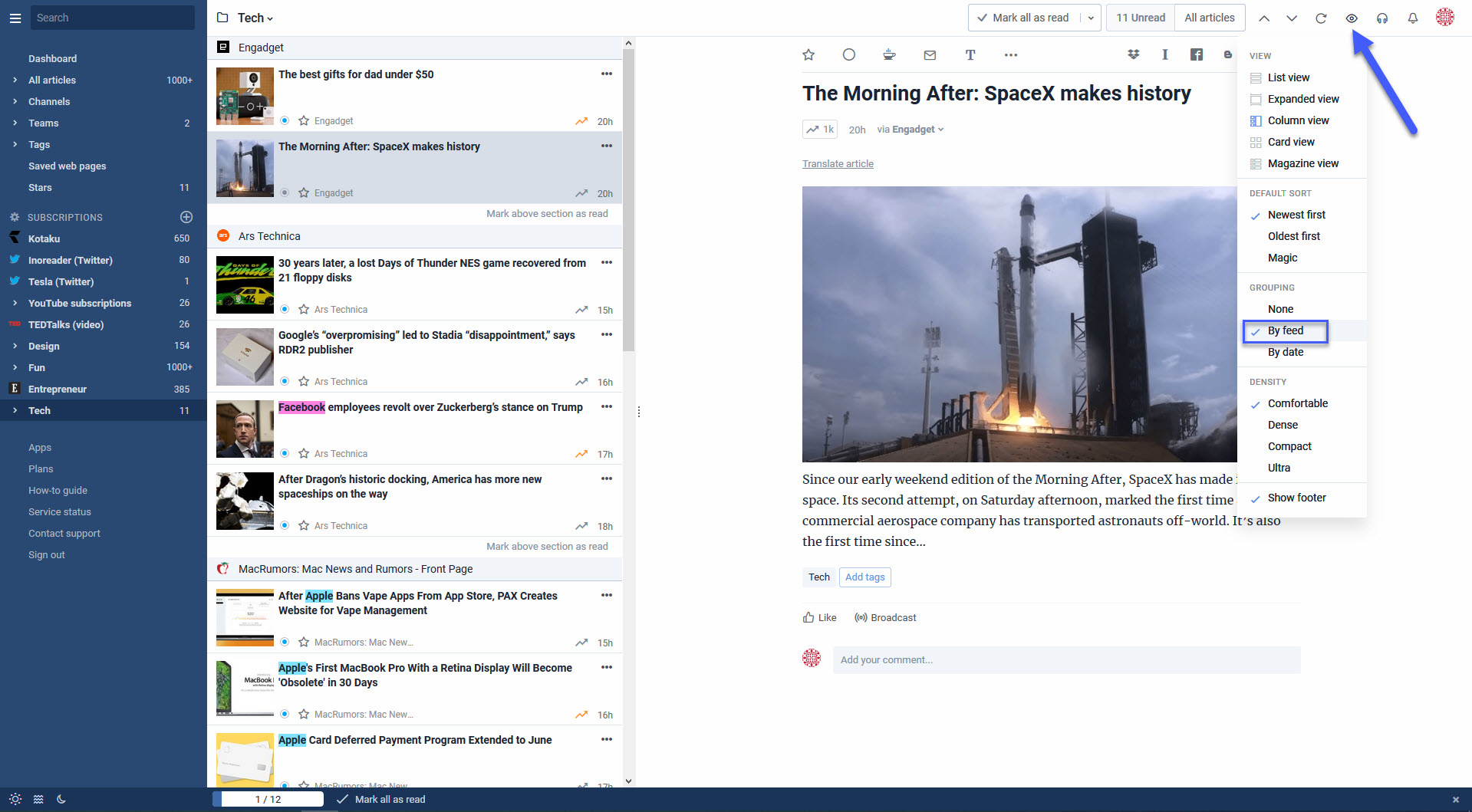Click the refresh articles icon

(1321, 18)
